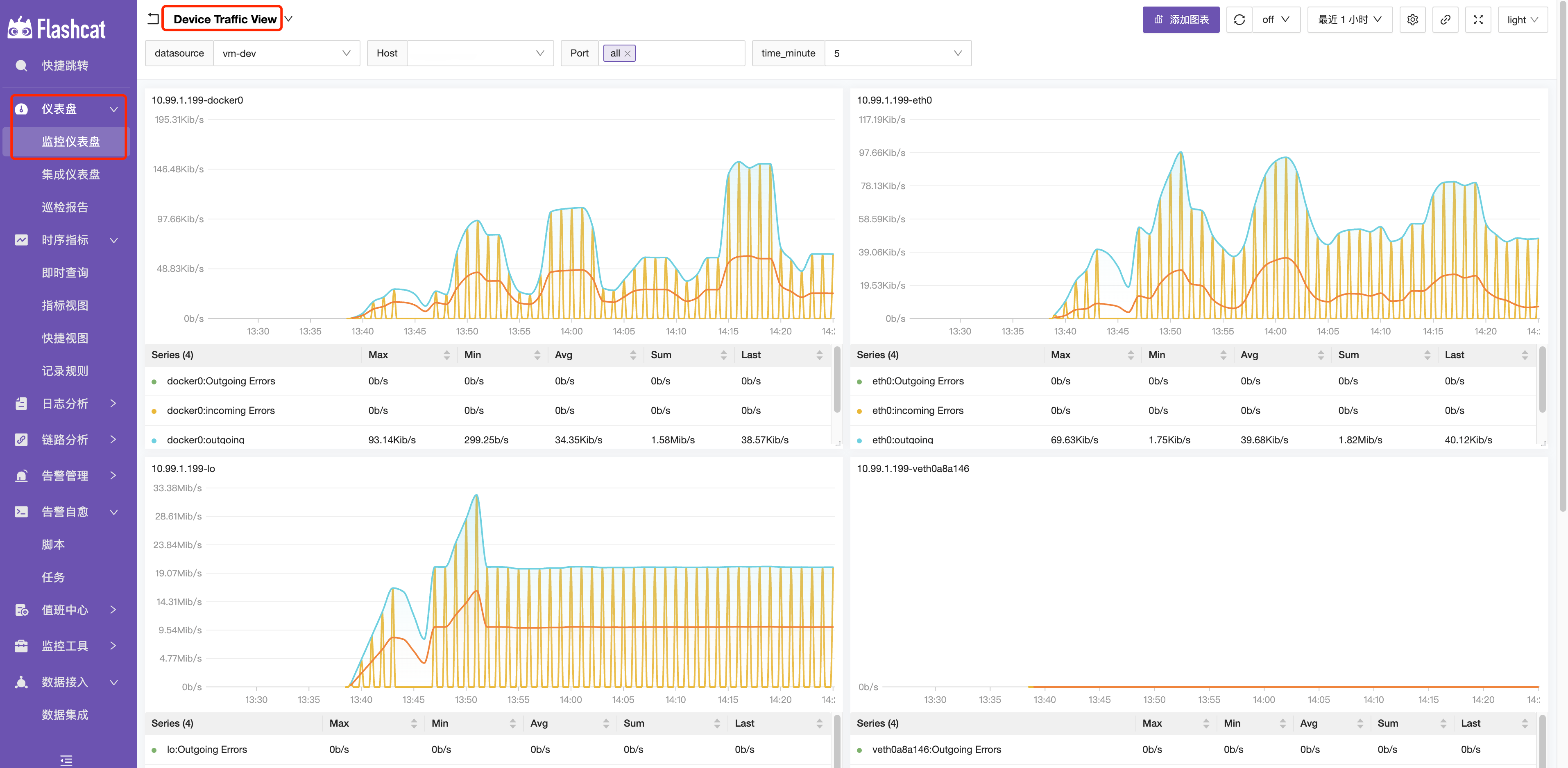
Task: Click the docker0 table scrollbar
Action: (836, 380)
